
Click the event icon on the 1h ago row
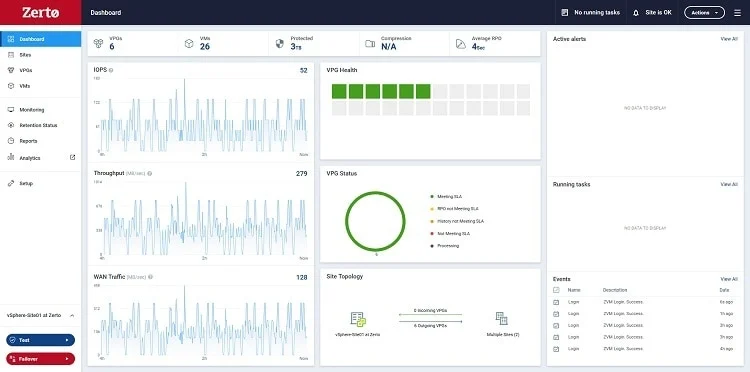pyautogui.click(x=556, y=314)
